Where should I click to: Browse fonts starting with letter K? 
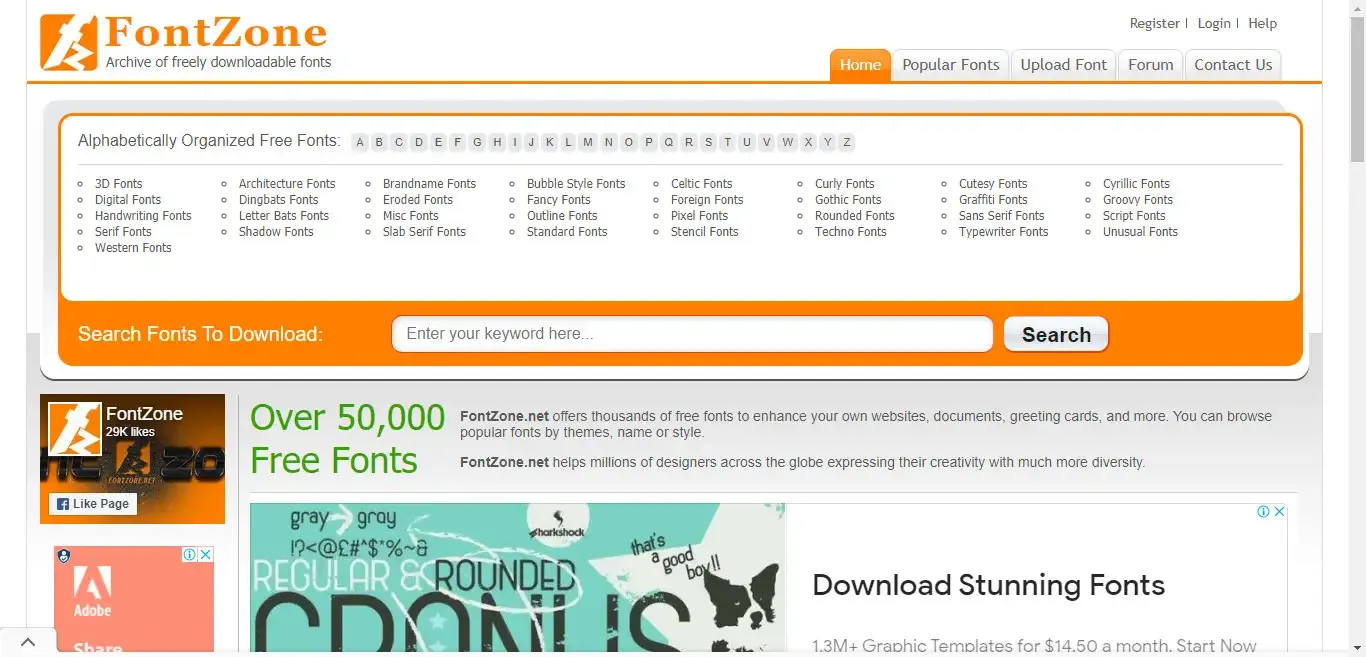click(549, 142)
